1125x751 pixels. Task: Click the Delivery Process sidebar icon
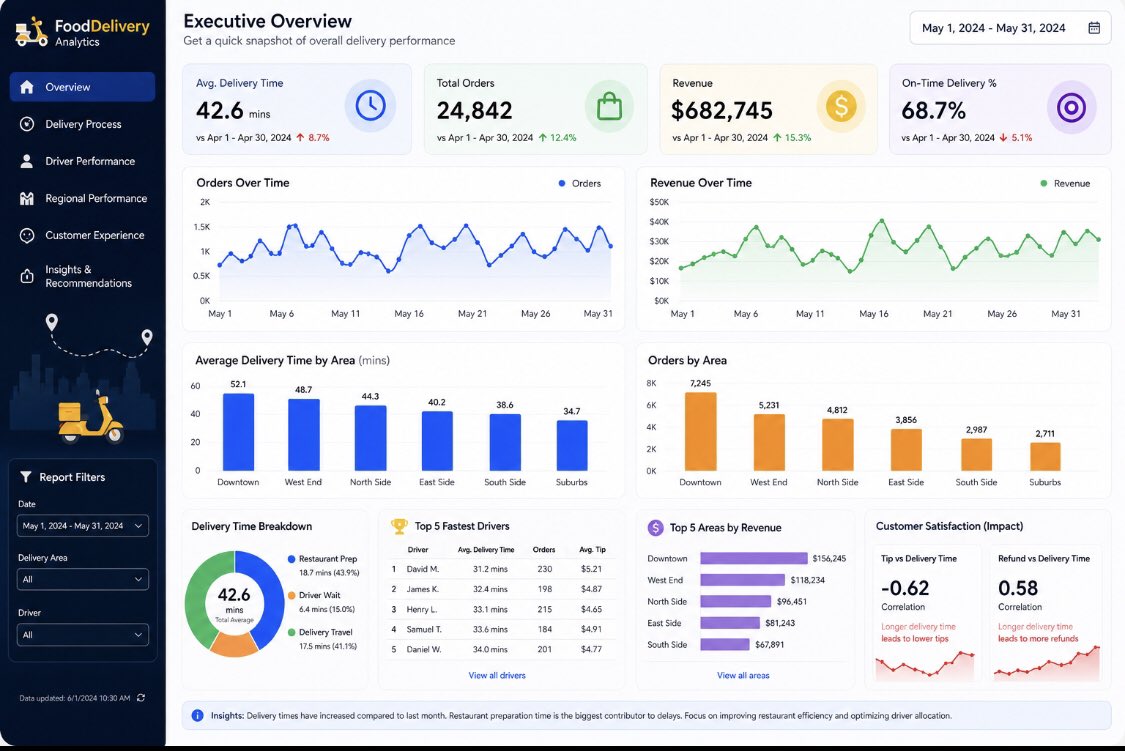(27, 124)
